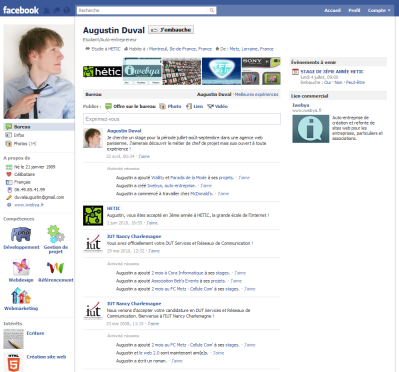This screenshot has width=399, height=372.
Task: Open Profil in top bar
Action: tap(354, 10)
